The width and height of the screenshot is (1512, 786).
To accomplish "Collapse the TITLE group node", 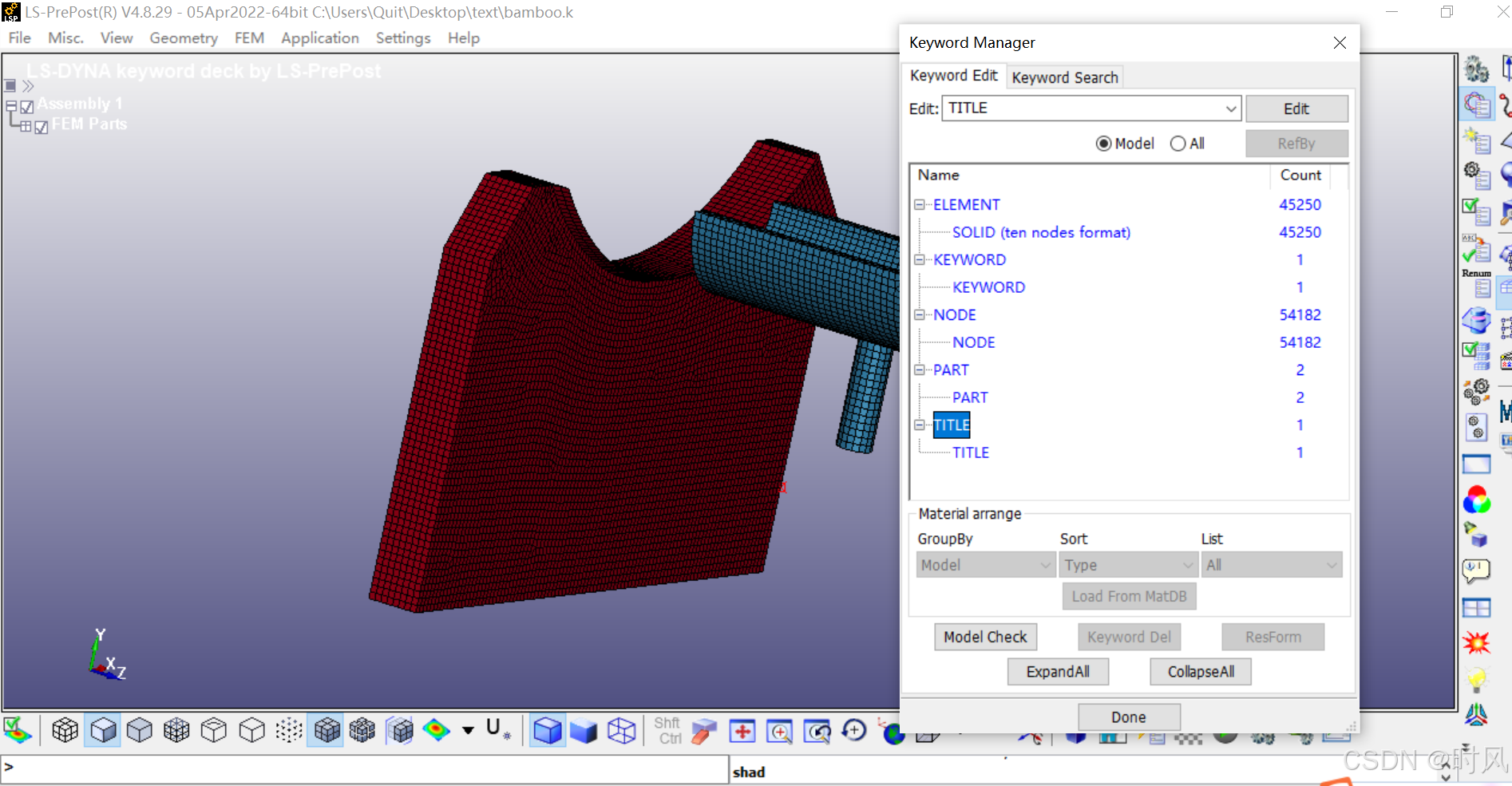I will tap(920, 425).
